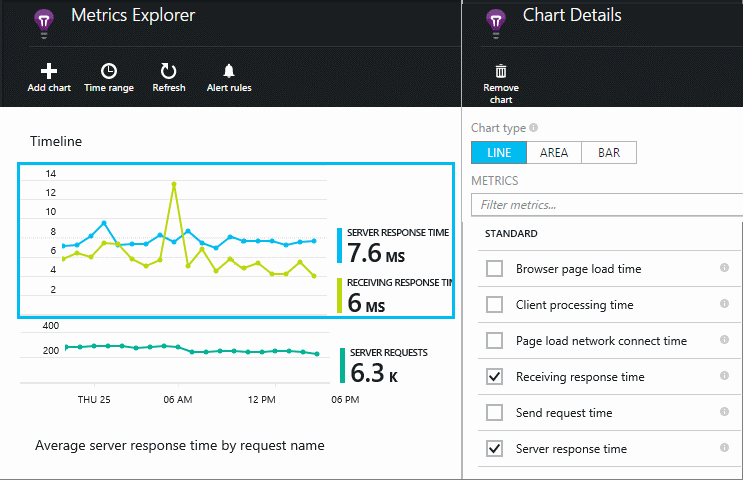Click the Send request time label

pyautogui.click(x=564, y=413)
